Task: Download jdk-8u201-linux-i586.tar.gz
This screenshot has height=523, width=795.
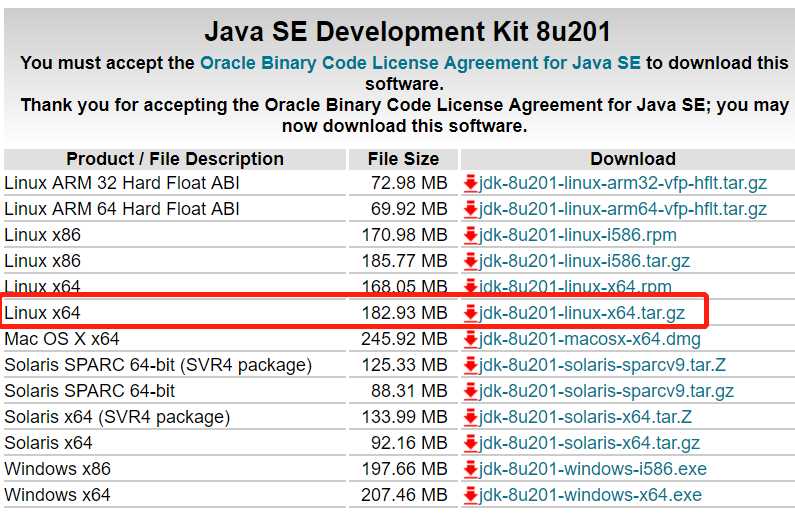Action: 584,261
